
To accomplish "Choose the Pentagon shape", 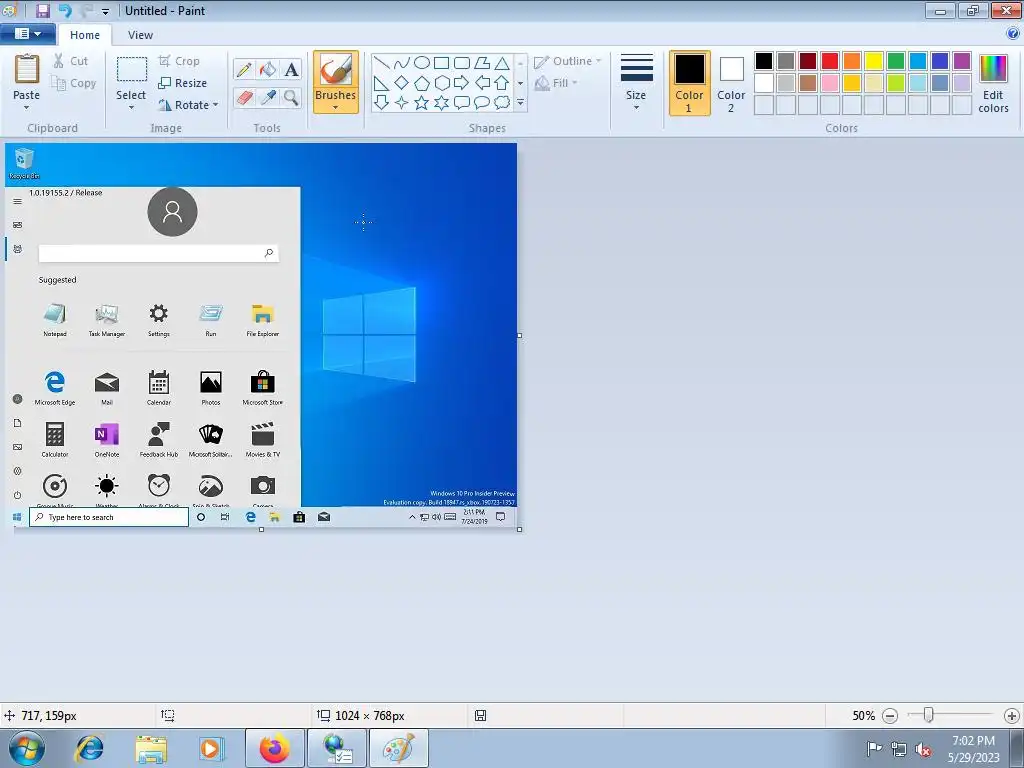I will [x=422, y=83].
